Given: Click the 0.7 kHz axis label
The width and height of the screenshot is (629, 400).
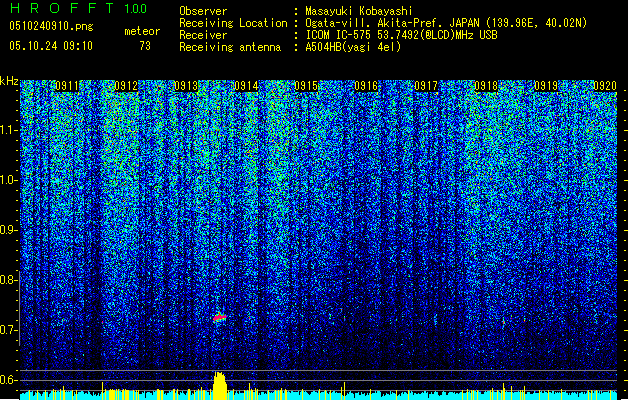Looking at the screenshot, I should point(8,330).
